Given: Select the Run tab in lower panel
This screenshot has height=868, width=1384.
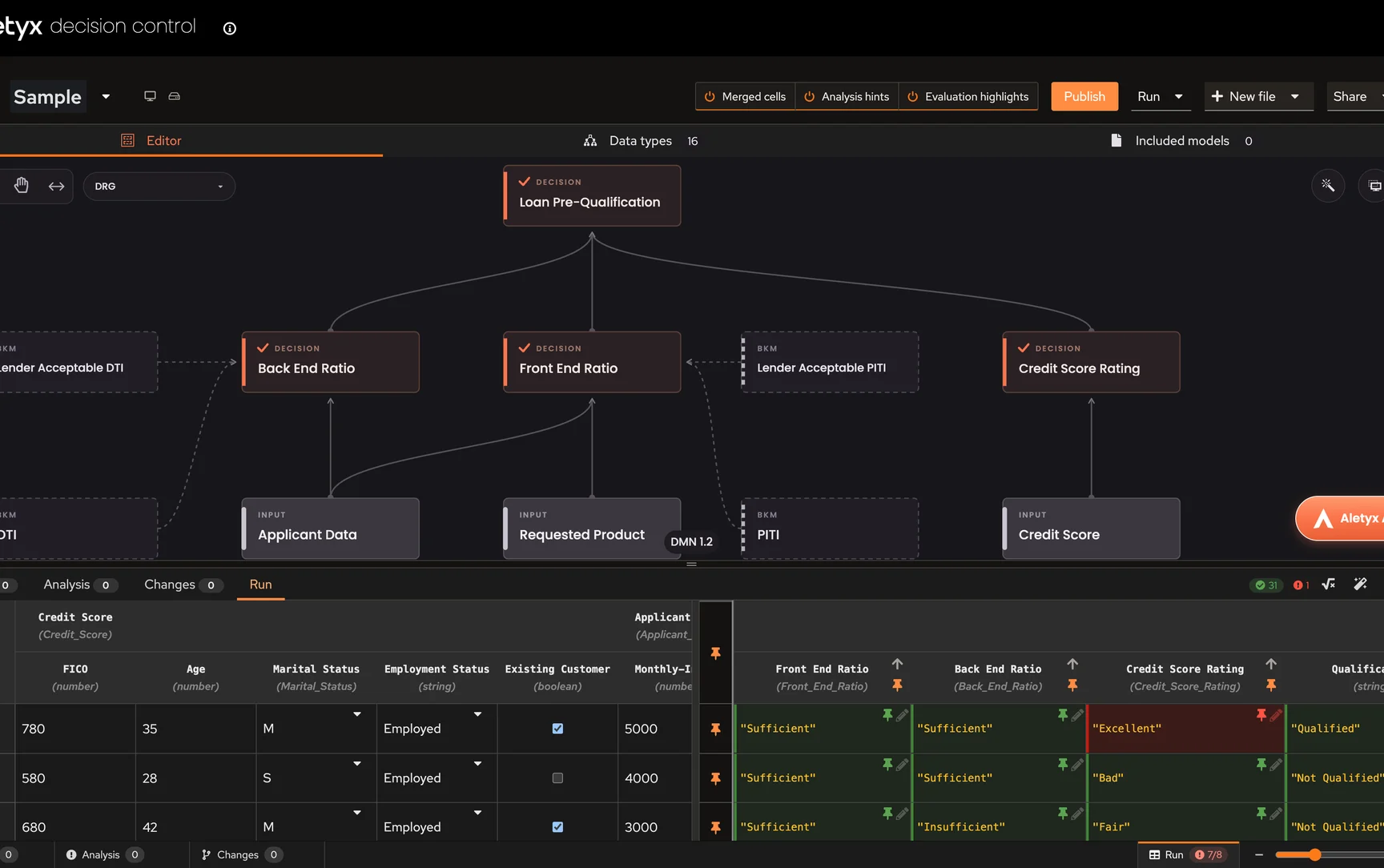Looking at the screenshot, I should click(260, 585).
